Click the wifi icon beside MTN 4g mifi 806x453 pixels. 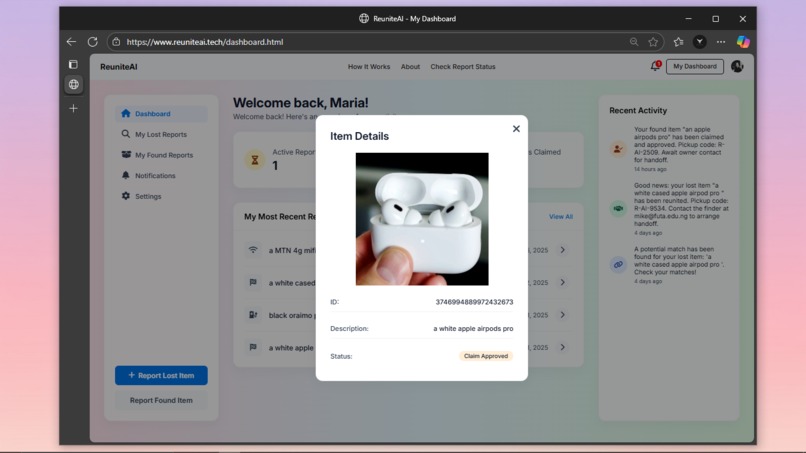coord(253,250)
